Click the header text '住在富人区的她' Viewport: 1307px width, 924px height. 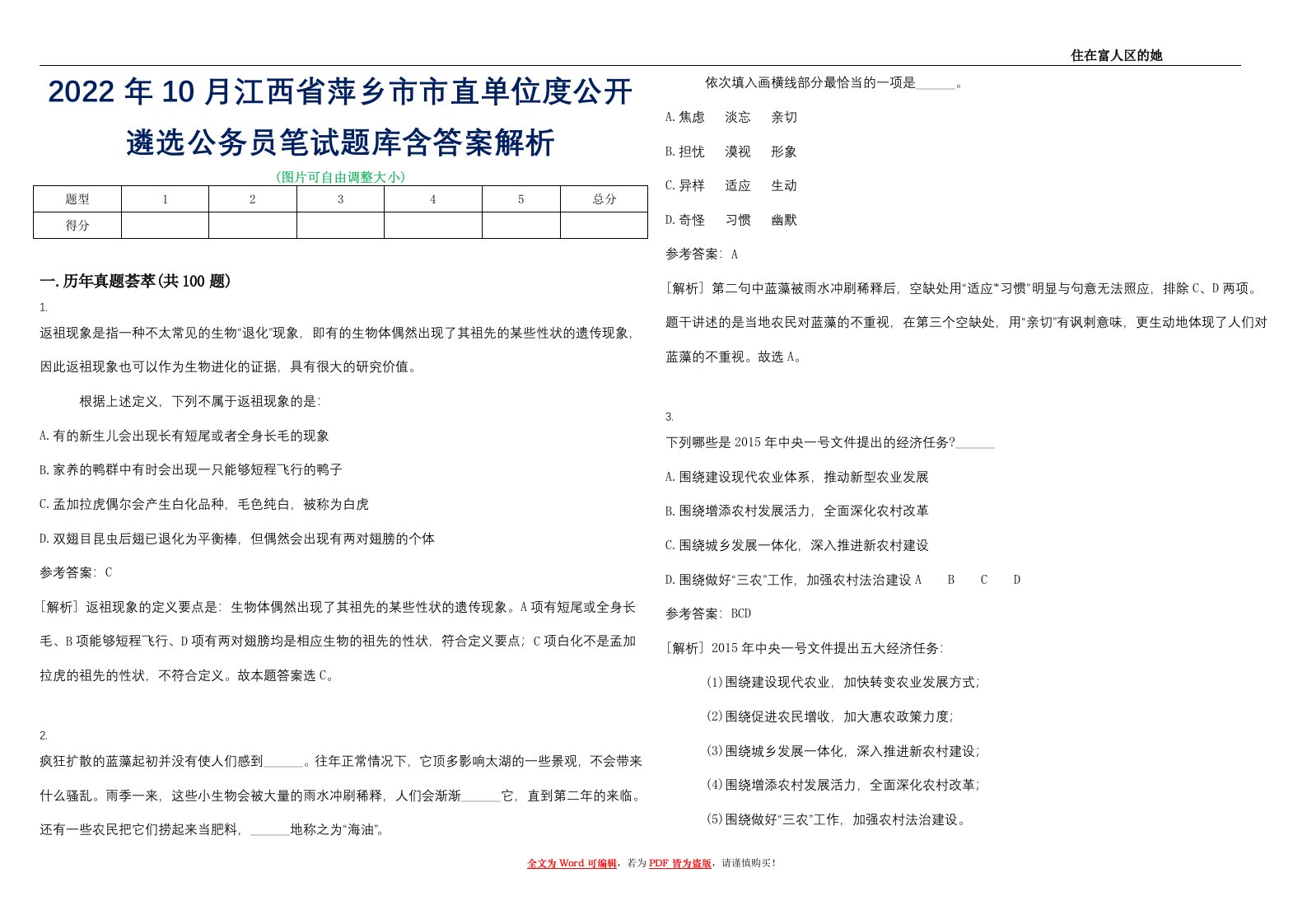(1116, 55)
